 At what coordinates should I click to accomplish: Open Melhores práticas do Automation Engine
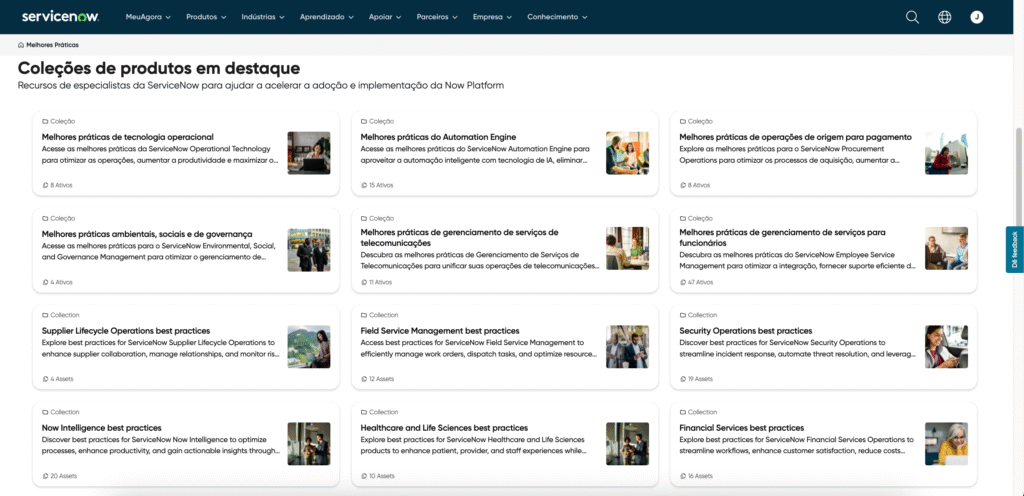438,137
